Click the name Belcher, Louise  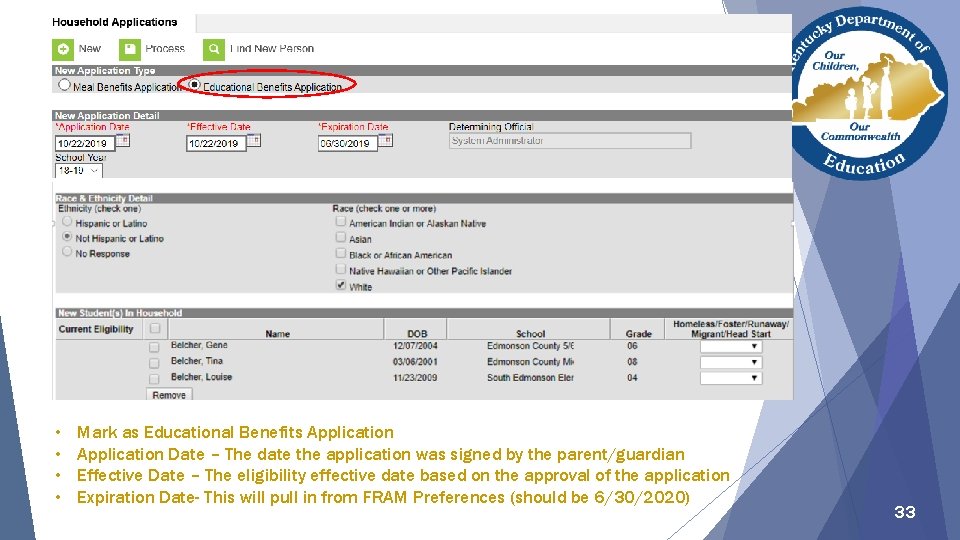coord(201,377)
